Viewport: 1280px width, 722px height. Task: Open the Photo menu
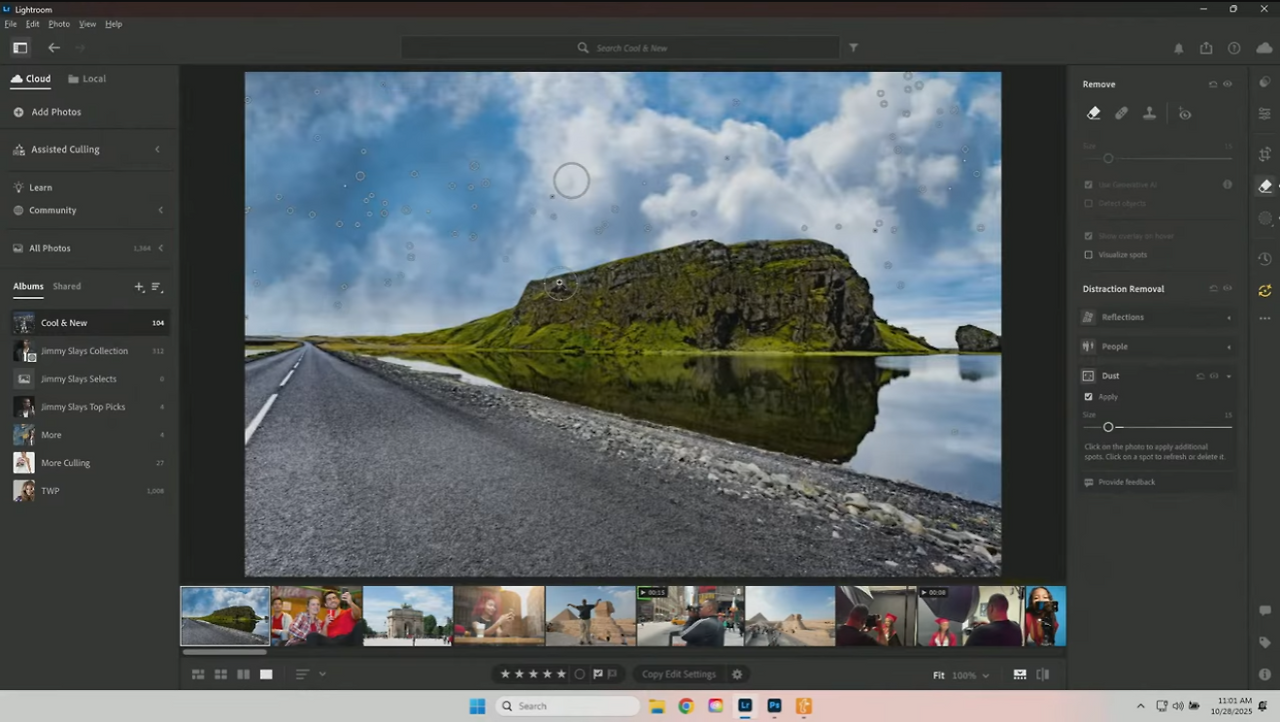(59, 24)
